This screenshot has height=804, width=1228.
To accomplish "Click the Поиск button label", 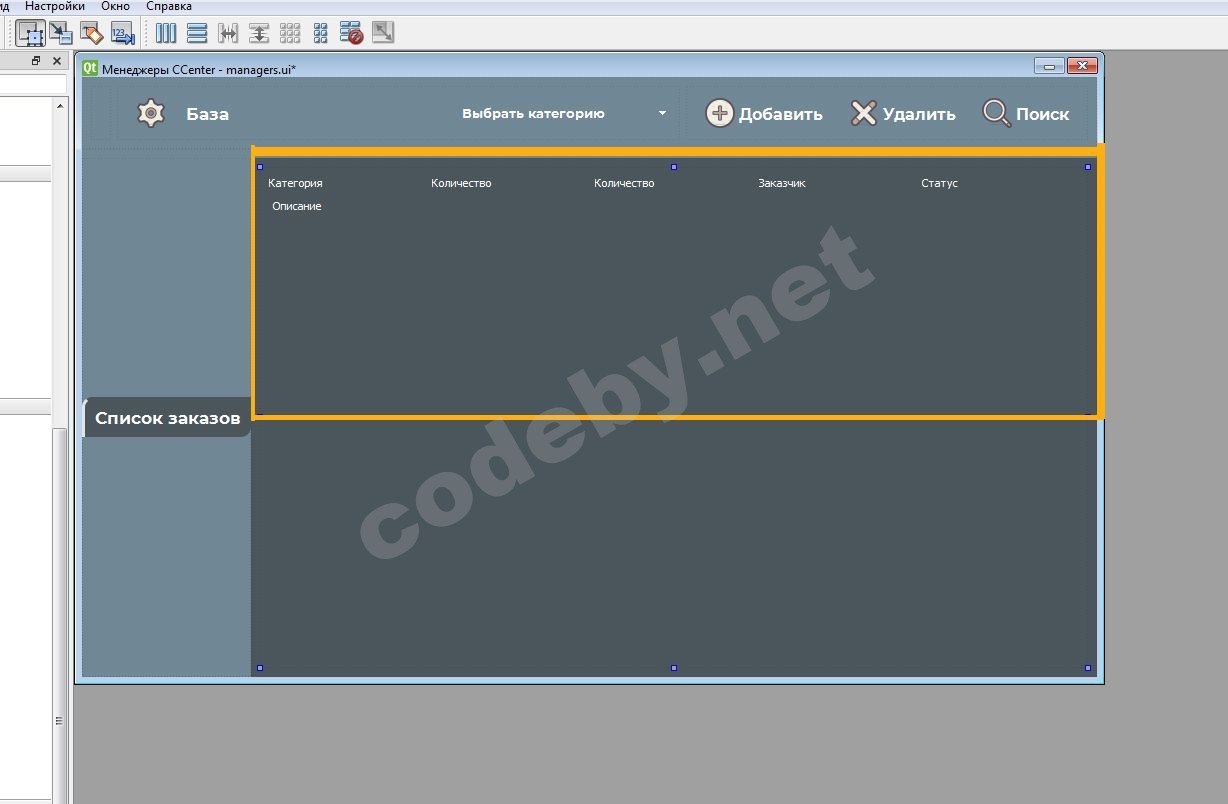I will [1042, 114].
